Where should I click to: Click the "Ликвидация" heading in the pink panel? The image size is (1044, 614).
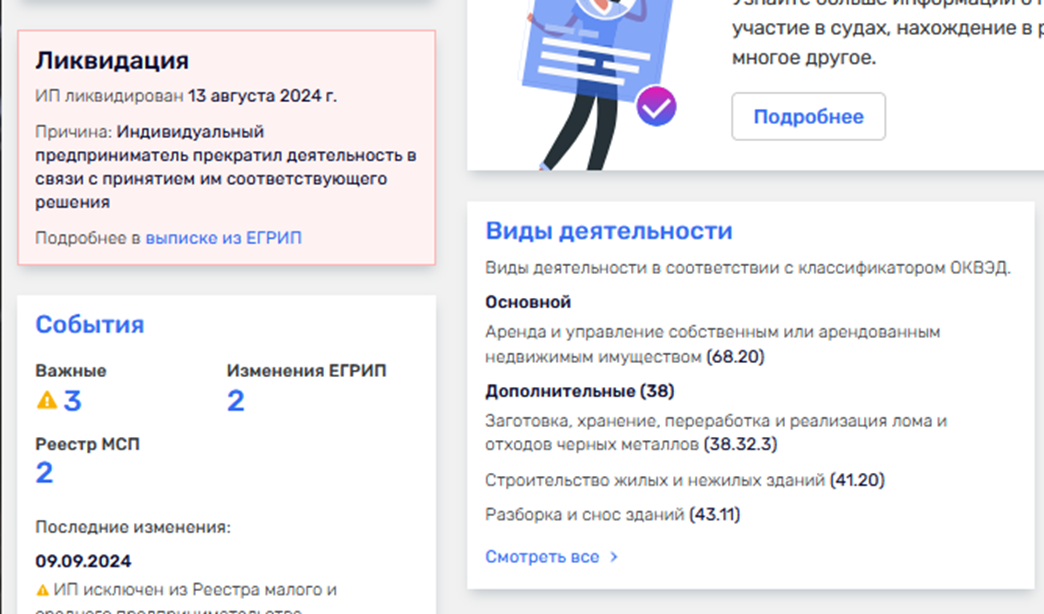pyautogui.click(x=112, y=61)
